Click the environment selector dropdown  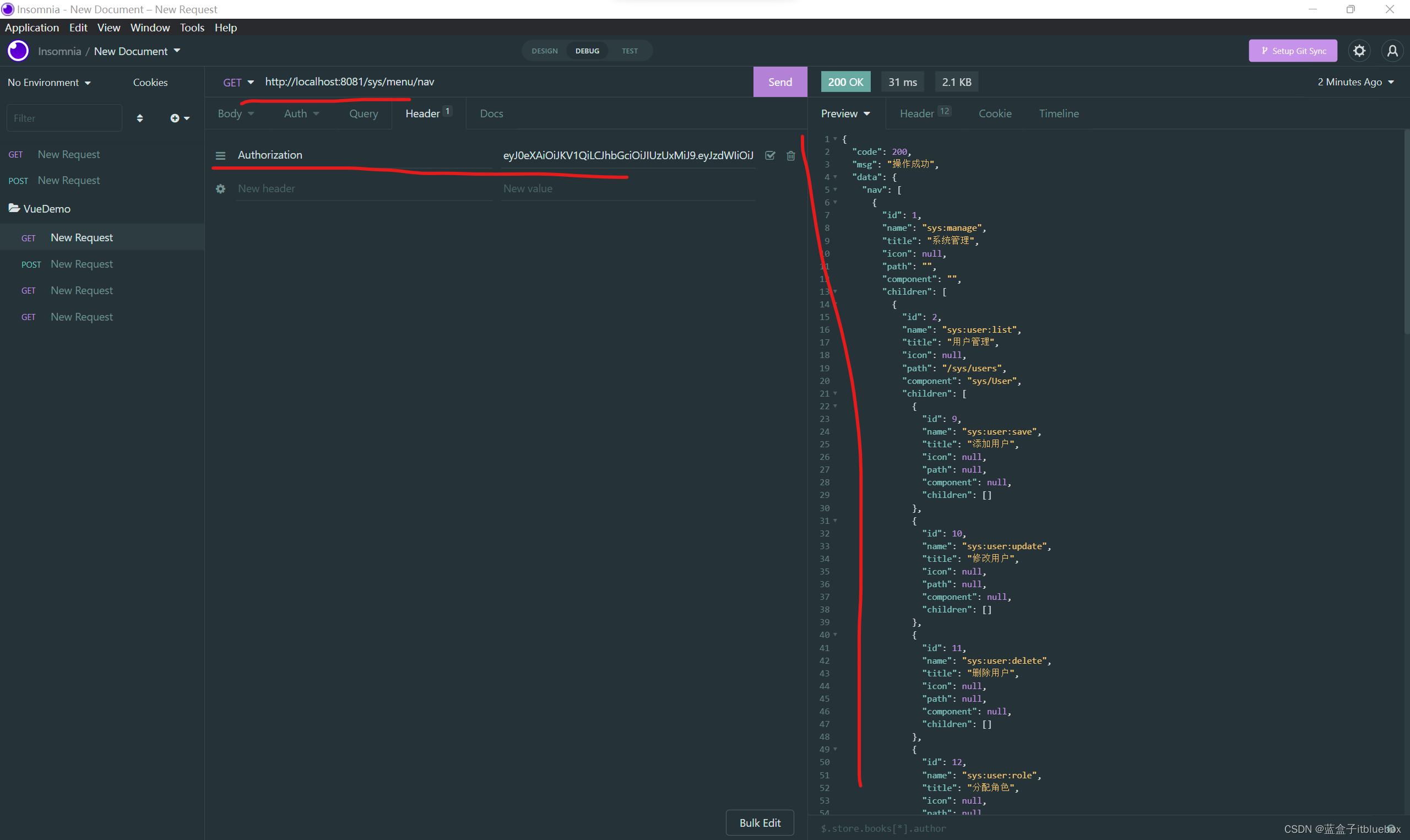pos(47,81)
